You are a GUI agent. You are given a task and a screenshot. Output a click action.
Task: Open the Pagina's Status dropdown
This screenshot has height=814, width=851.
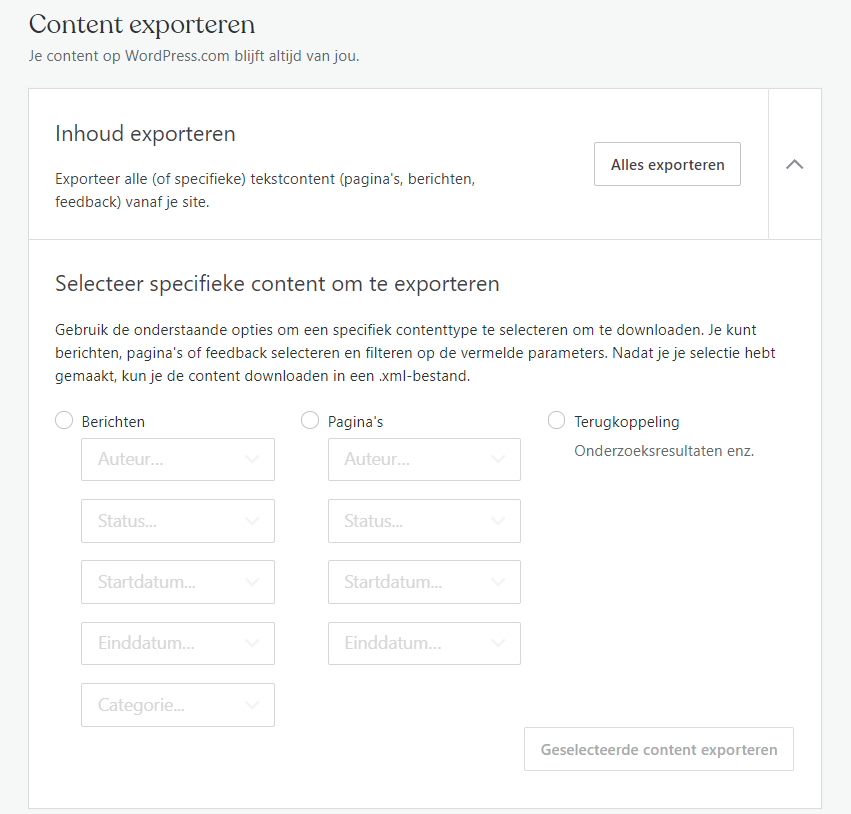click(x=424, y=521)
